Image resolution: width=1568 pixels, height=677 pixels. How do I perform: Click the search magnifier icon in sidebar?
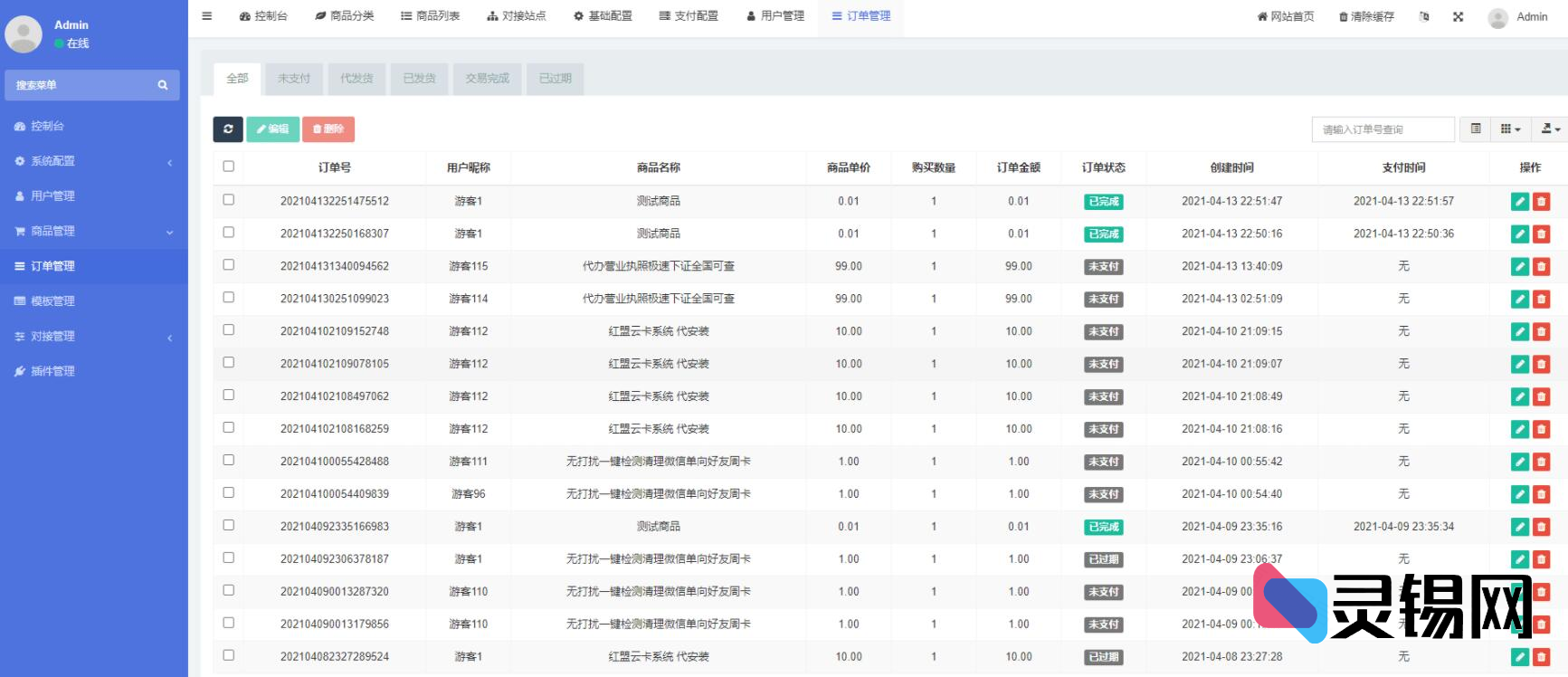(x=163, y=85)
